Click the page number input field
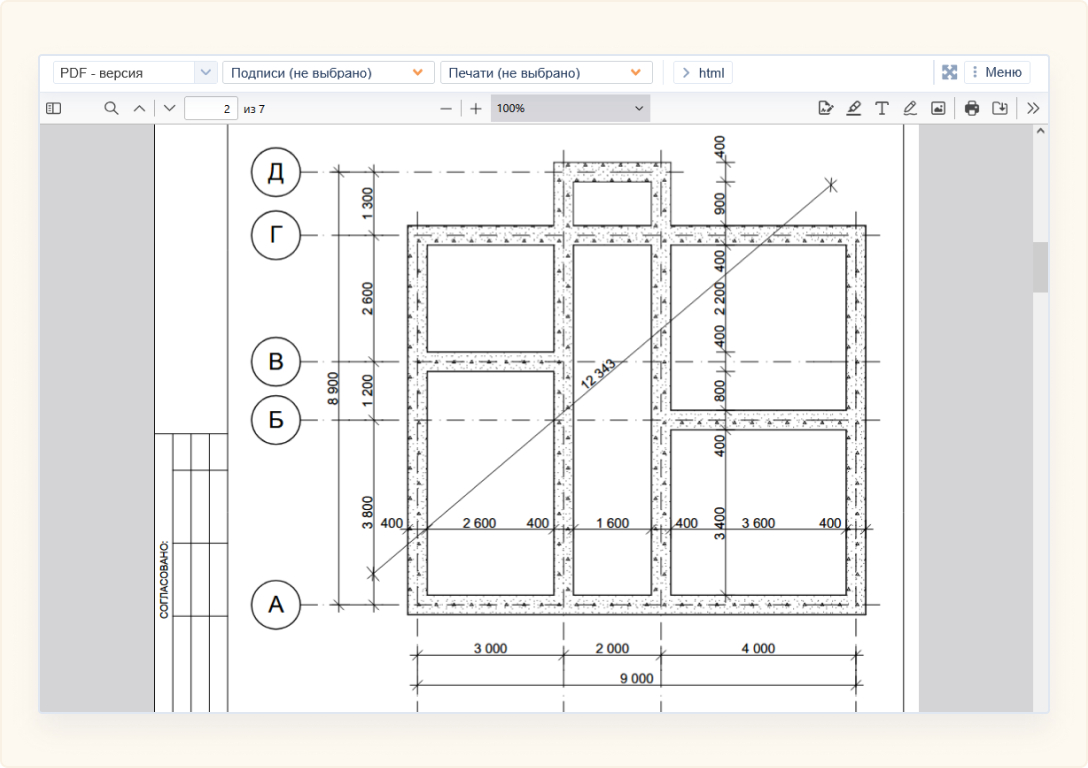The image size is (1088, 768). pyautogui.click(x=210, y=108)
